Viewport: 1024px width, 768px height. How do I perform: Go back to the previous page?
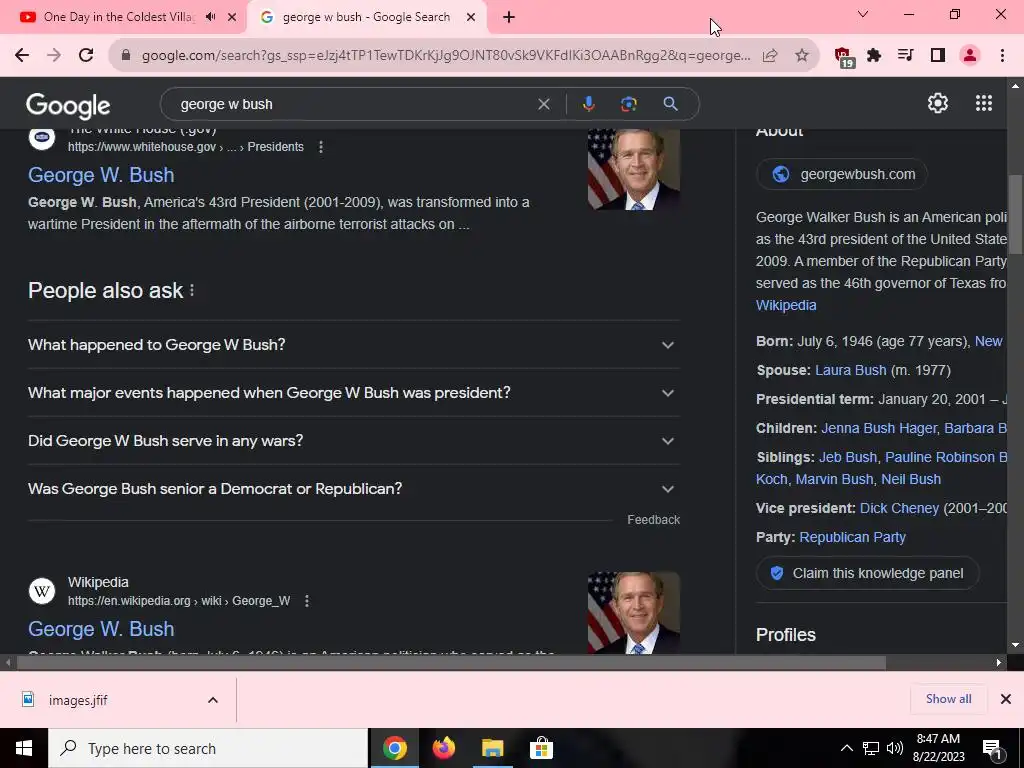(22, 56)
